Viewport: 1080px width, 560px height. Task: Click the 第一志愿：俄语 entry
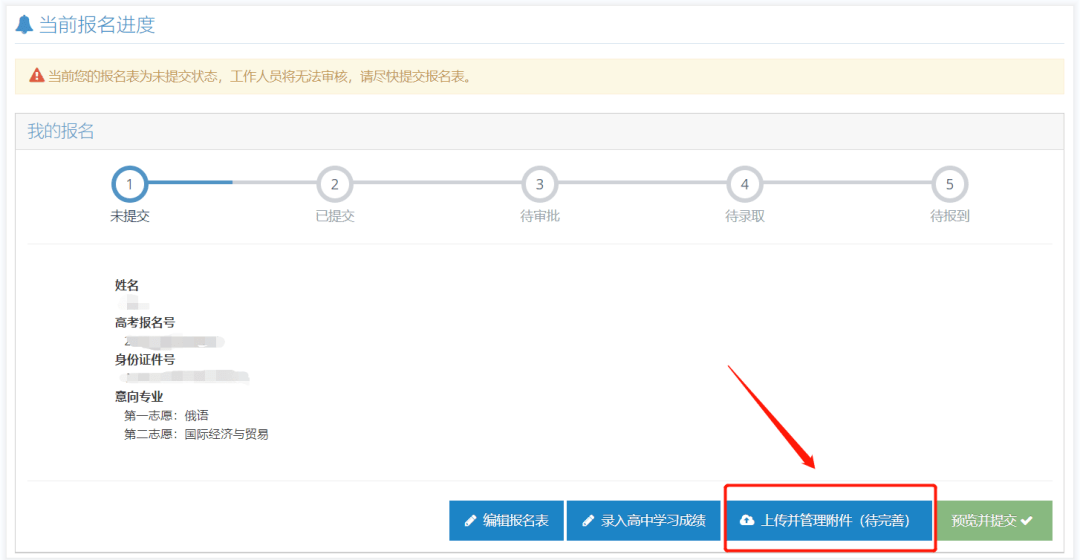coord(166,415)
